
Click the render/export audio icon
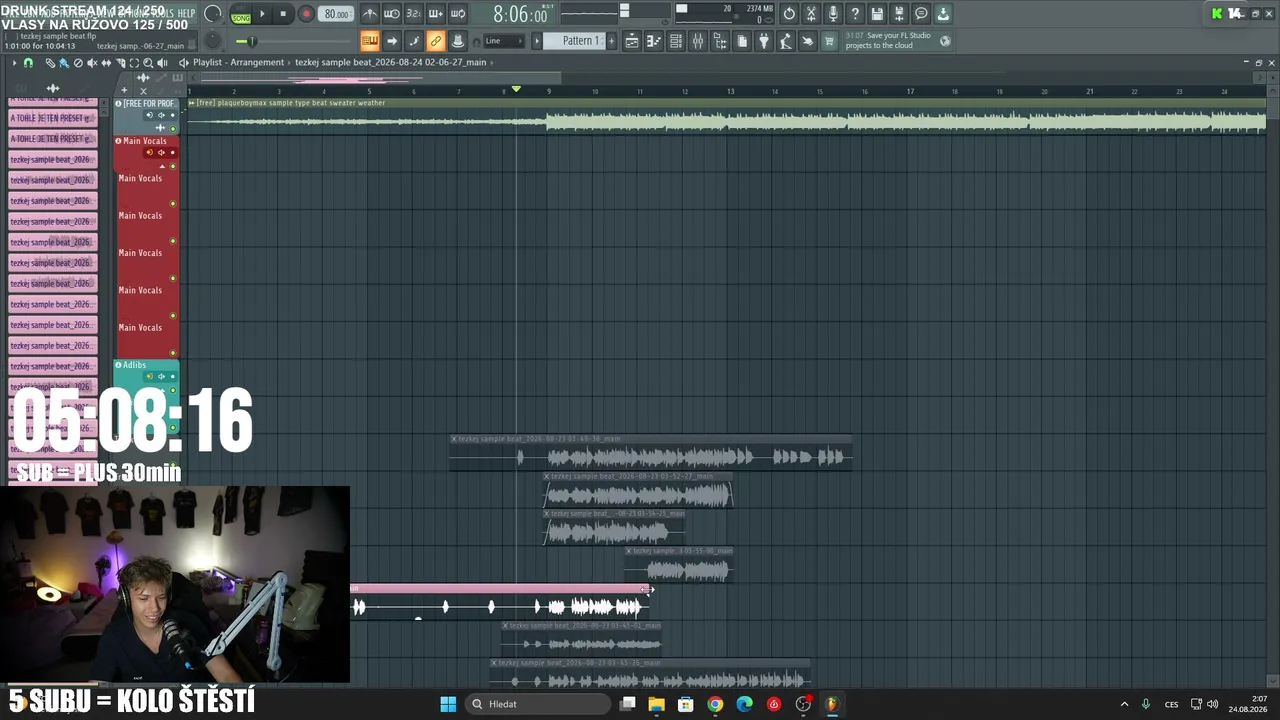[x=899, y=14]
